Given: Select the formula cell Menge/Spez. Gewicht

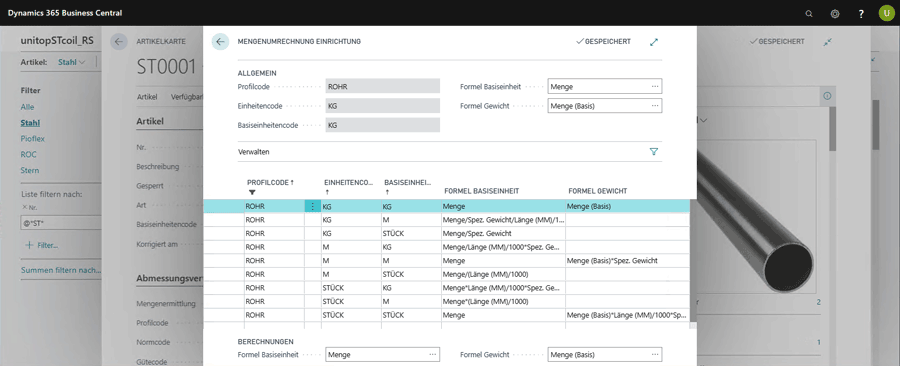Looking at the screenshot, I should [503, 233].
